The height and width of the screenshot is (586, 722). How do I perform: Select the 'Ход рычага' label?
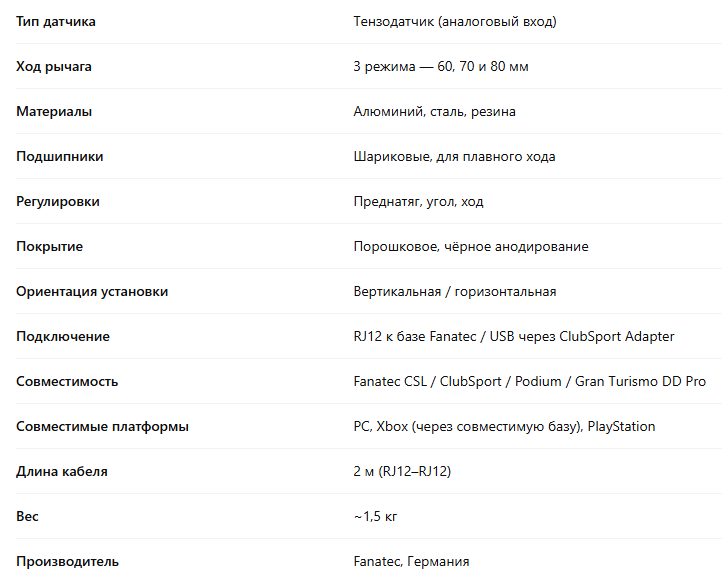pyautogui.click(x=54, y=66)
